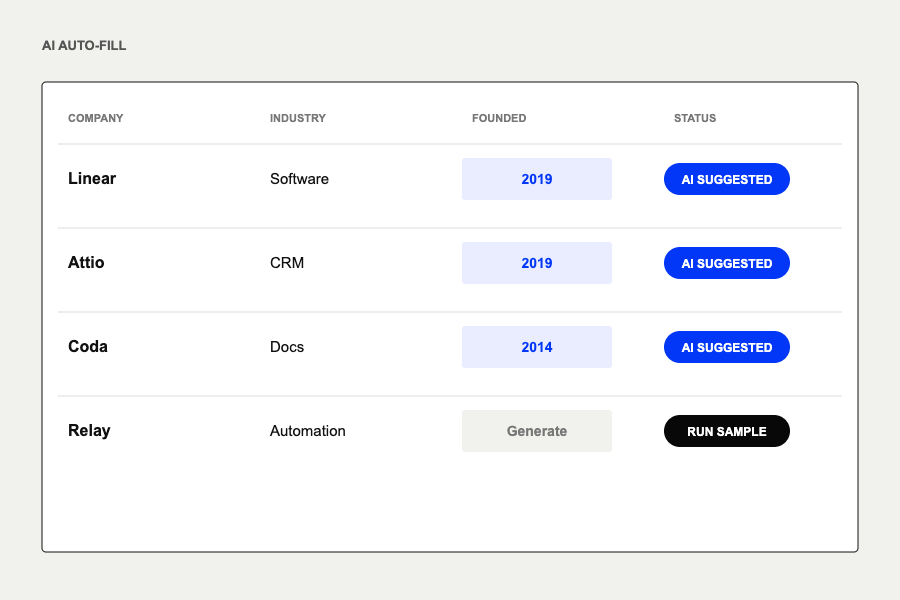Select the Relay company name
The height and width of the screenshot is (600, 900).
click(x=89, y=431)
